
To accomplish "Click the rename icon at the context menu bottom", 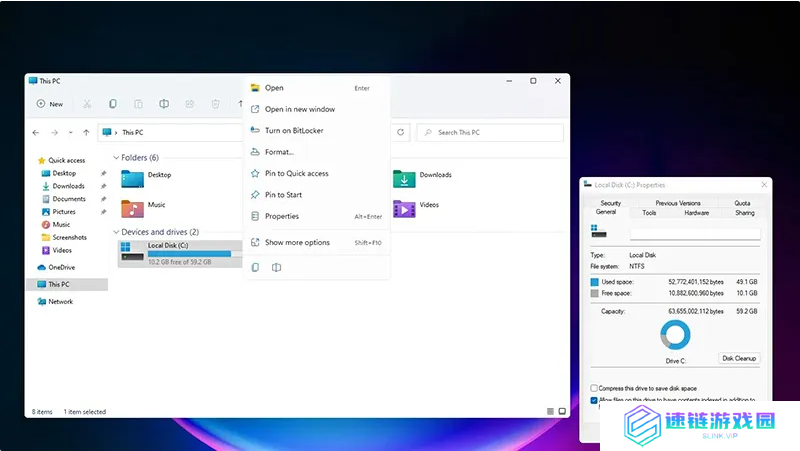I will [276, 267].
